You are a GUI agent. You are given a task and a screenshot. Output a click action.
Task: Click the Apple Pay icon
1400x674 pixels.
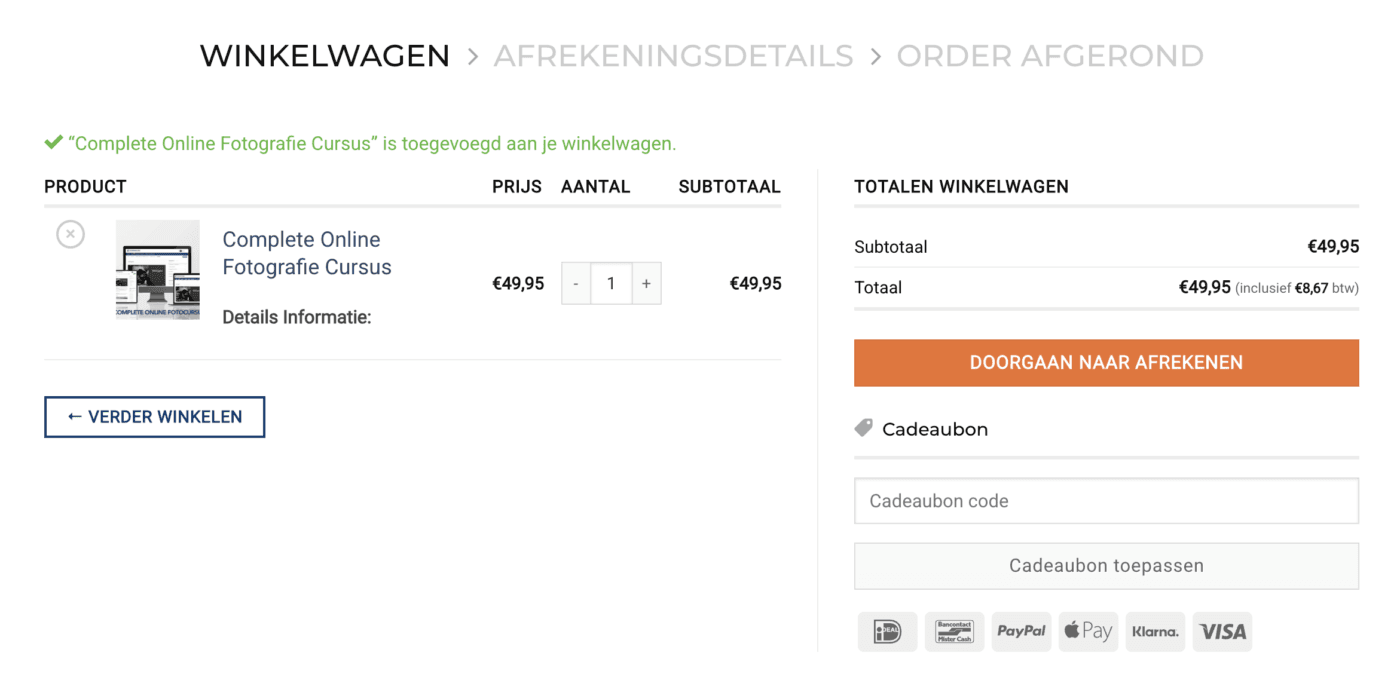pos(1088,631)
